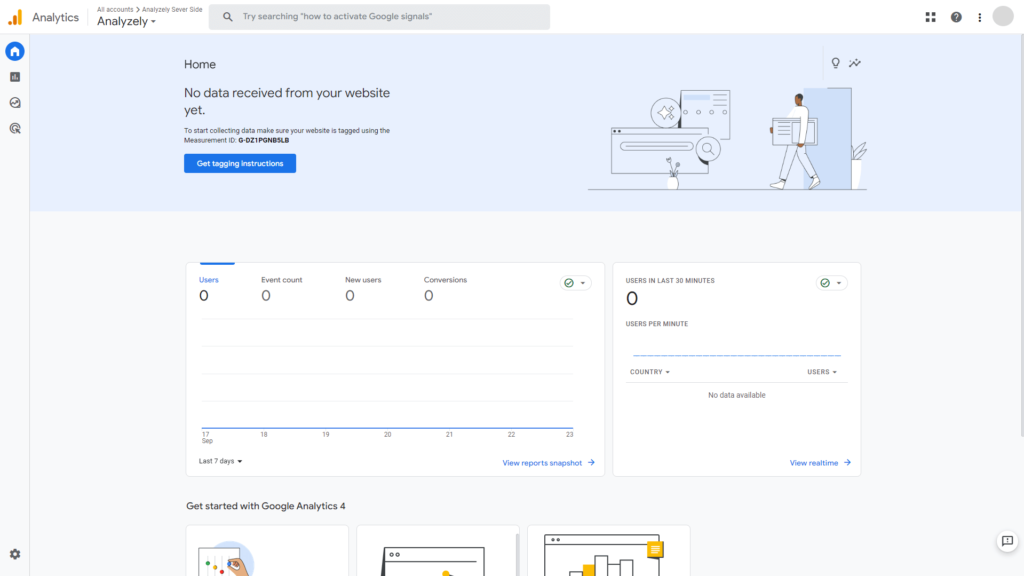Select the New users metric tab
The image size is (1024, 576).
363,288
